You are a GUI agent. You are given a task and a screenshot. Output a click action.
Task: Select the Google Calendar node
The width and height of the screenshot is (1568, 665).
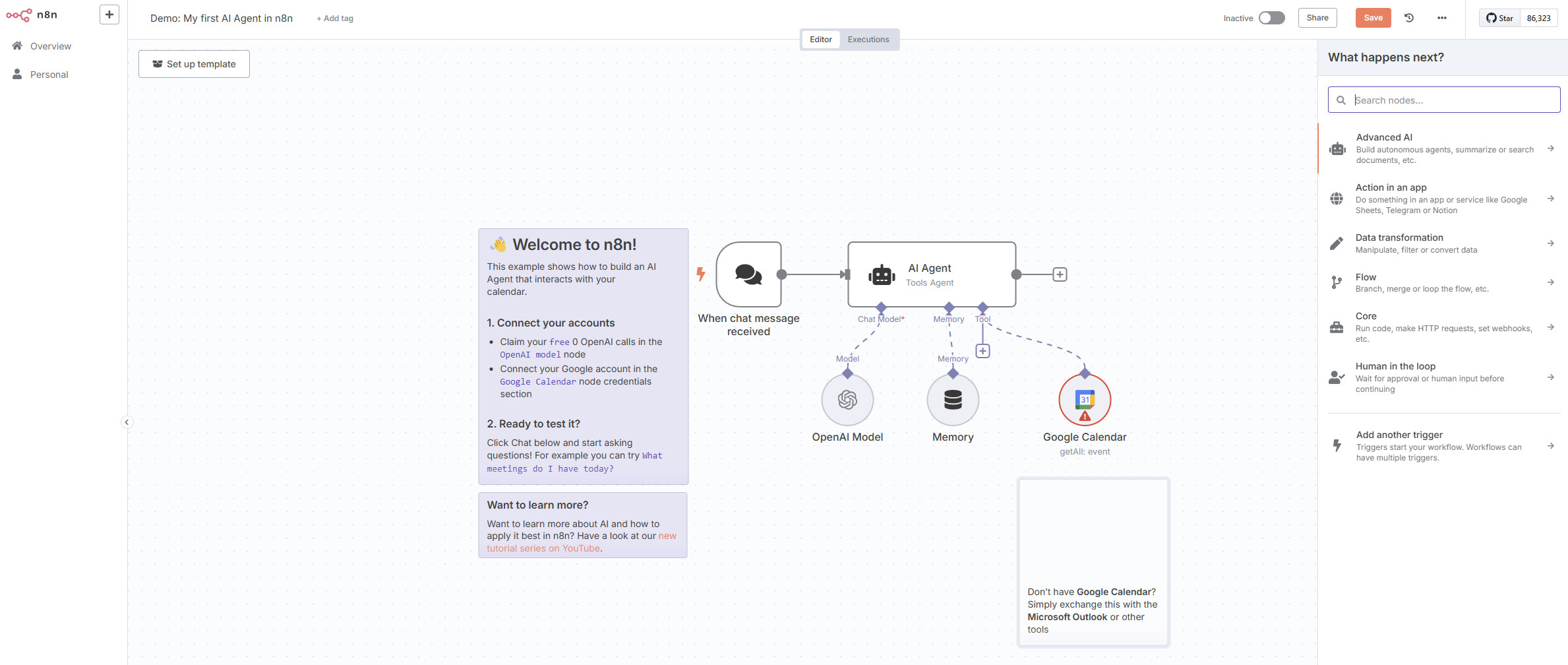(x=1085, y=400)
